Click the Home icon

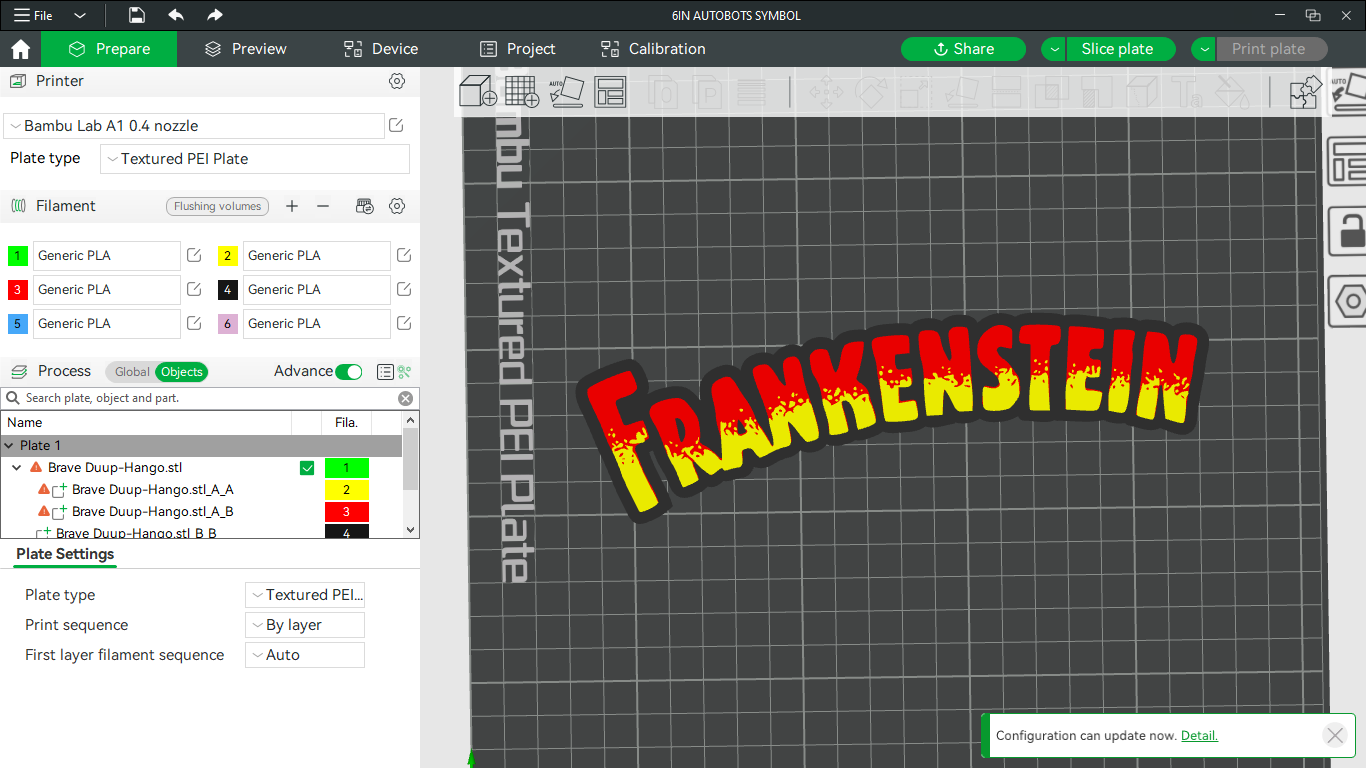(20, 49)
